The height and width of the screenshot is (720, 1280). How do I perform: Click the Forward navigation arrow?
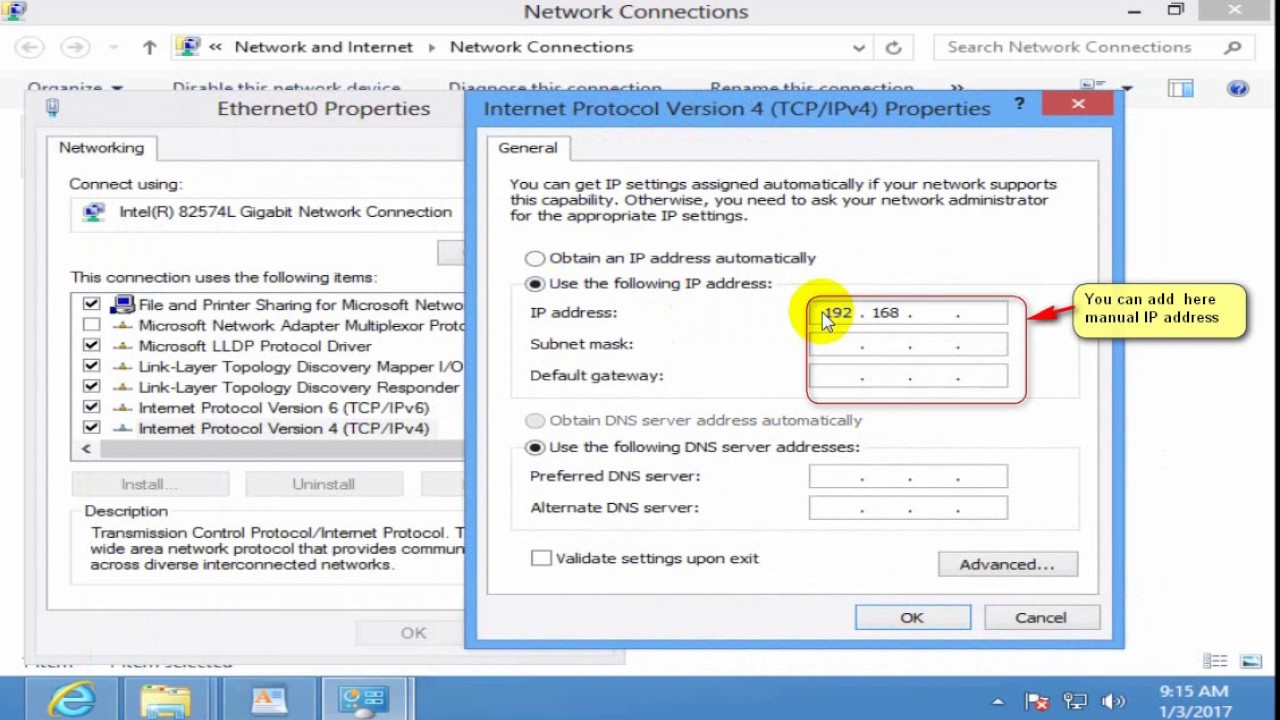pos(74,47)
